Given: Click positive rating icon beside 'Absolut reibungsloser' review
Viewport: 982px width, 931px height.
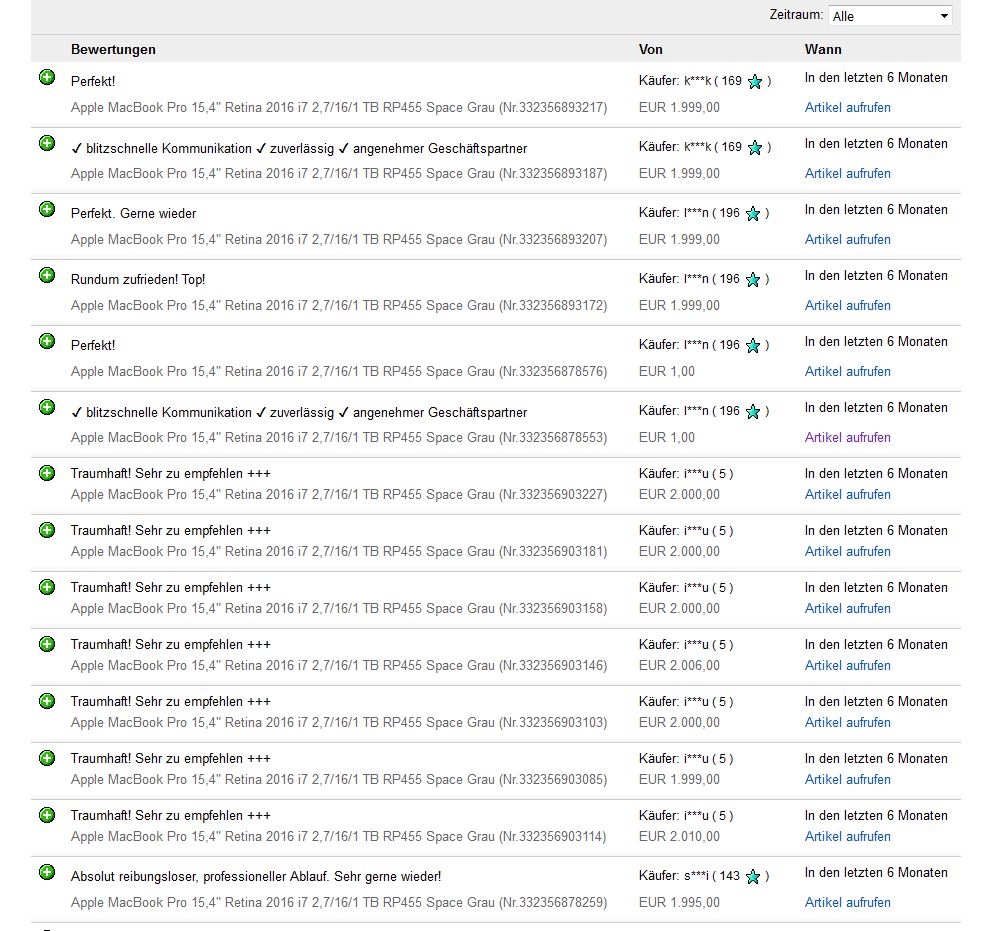Looking at the screenshot, I should click(47, 872).
